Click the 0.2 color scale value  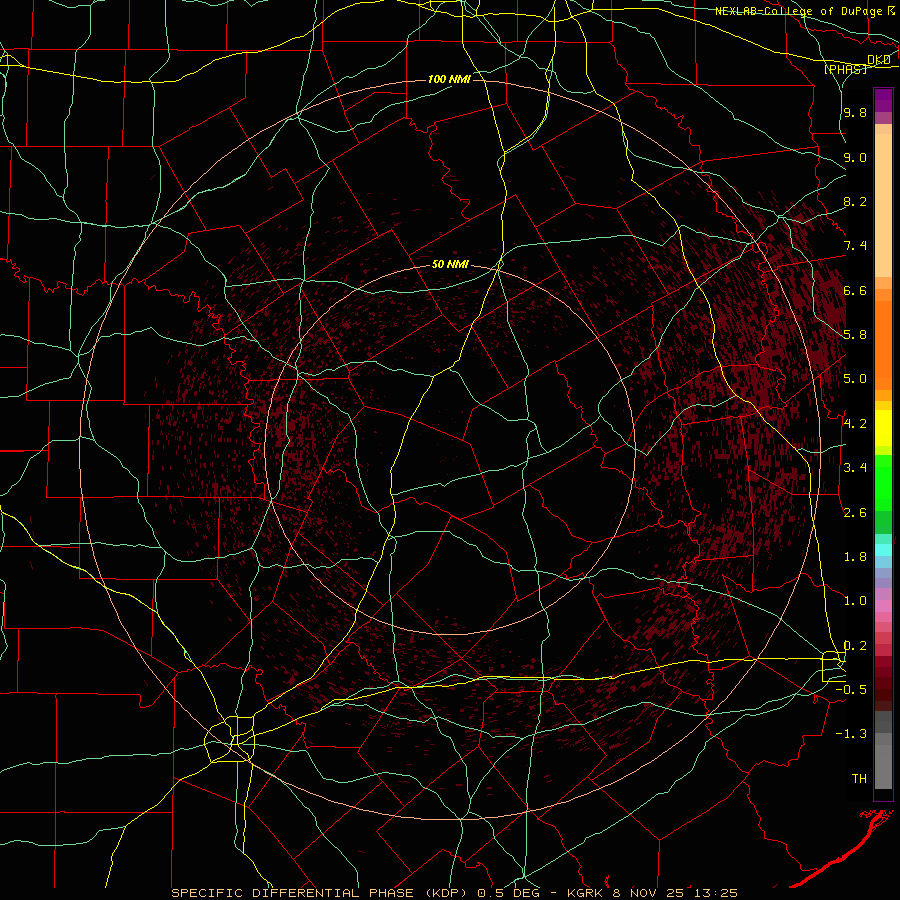click(855, 646)
